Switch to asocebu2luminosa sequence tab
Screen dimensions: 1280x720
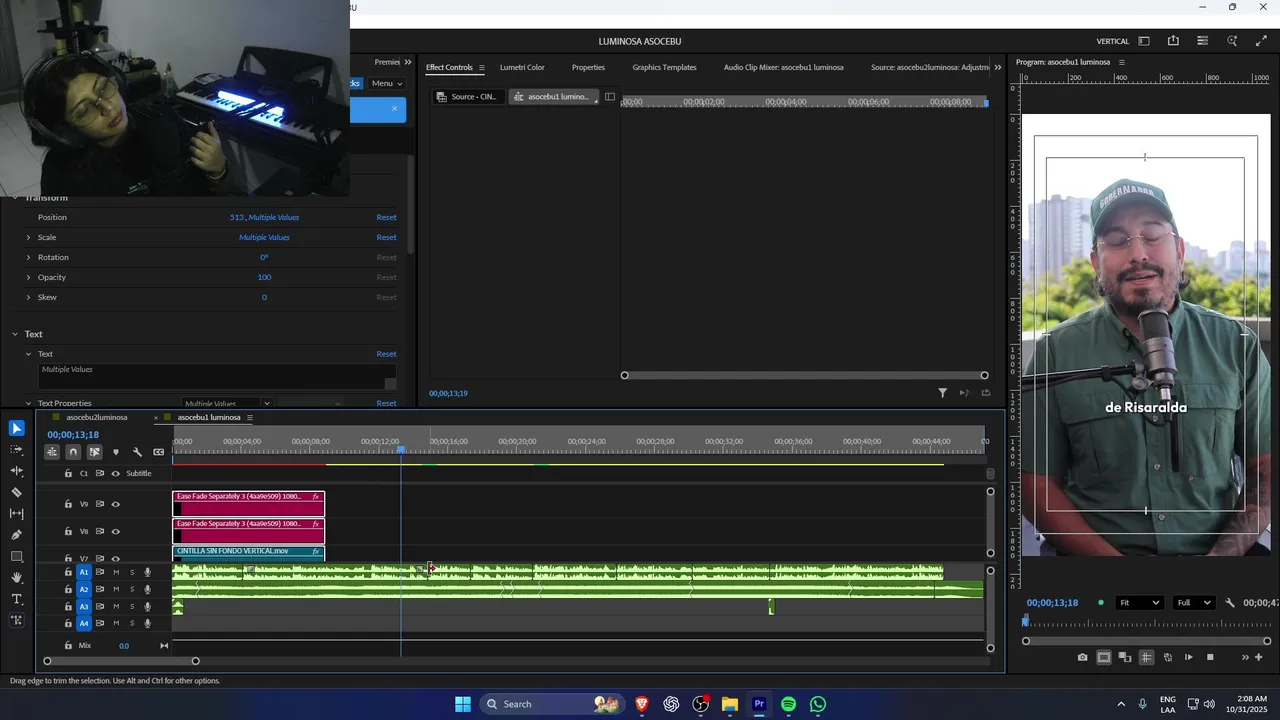pyautogui.click(x=97, y=417)
